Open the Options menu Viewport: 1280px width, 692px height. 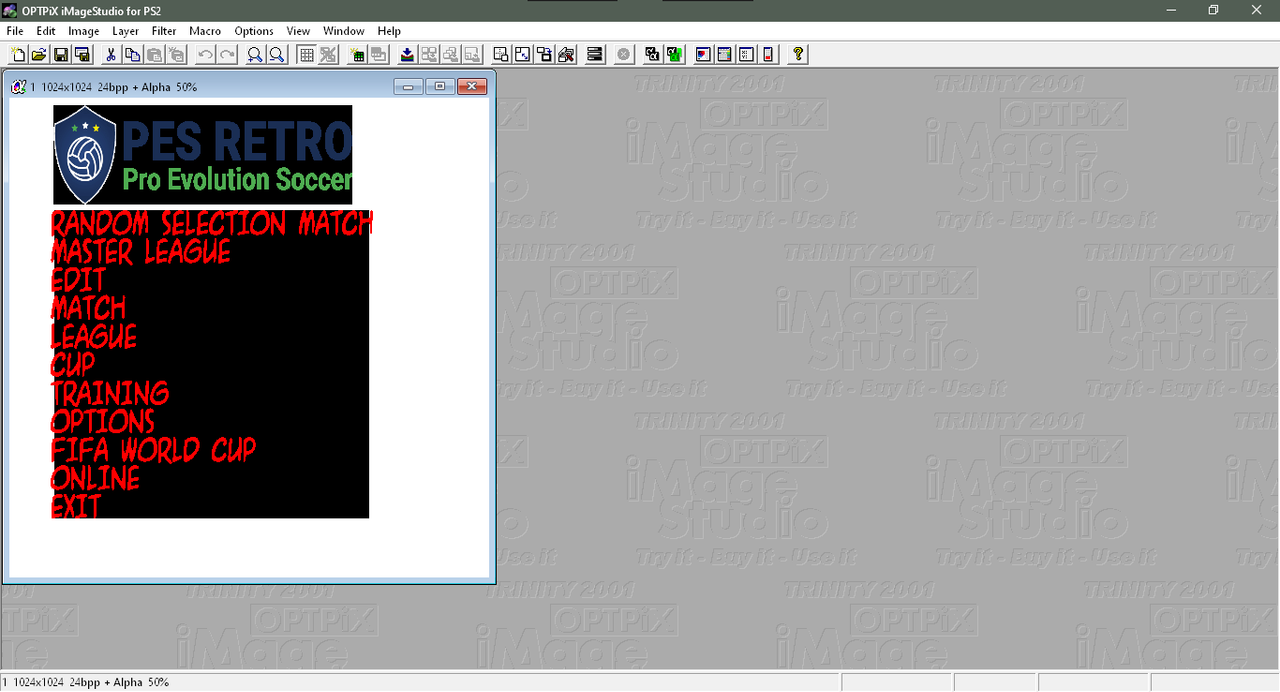coord(254,31)
